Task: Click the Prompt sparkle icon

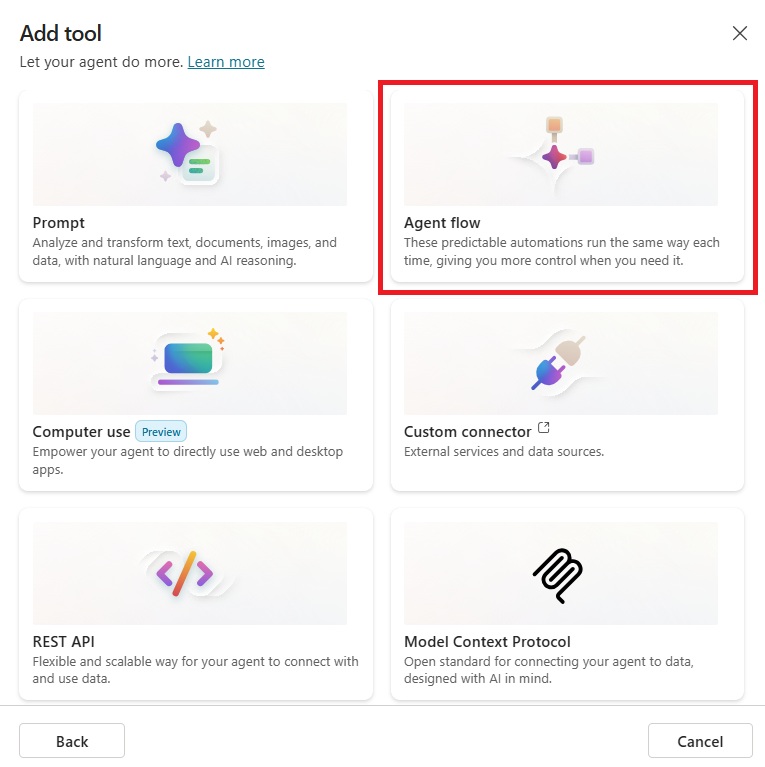Action: (x=187, y=153)
